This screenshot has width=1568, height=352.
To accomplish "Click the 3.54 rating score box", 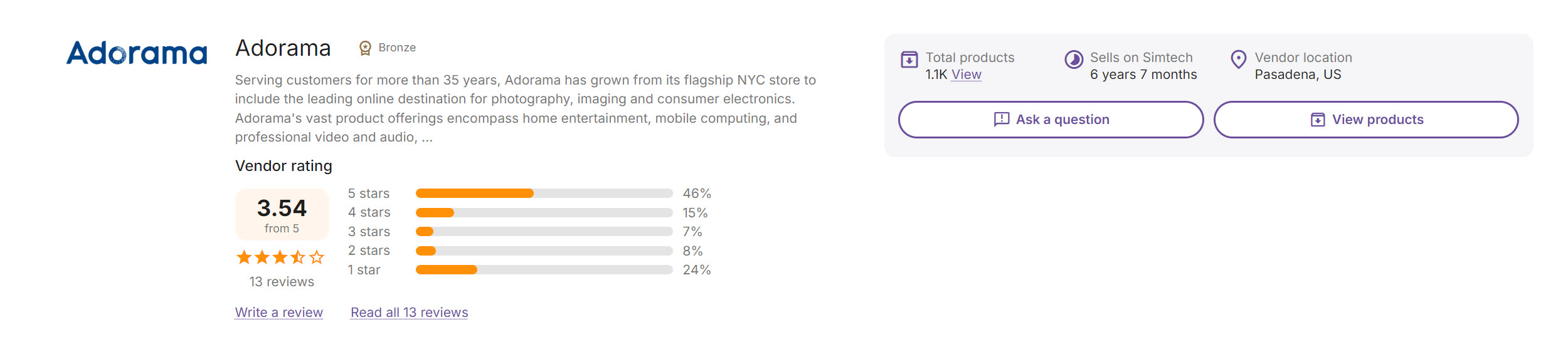I will pos(282,214).
